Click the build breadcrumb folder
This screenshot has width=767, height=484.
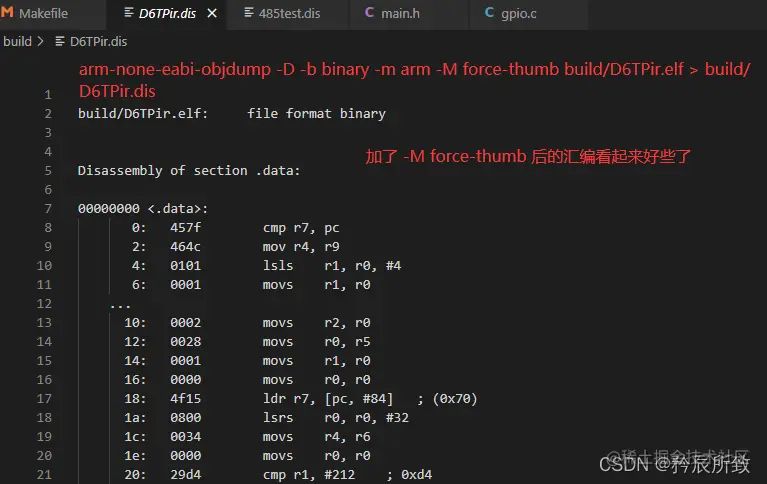click(x=17, y=42)
